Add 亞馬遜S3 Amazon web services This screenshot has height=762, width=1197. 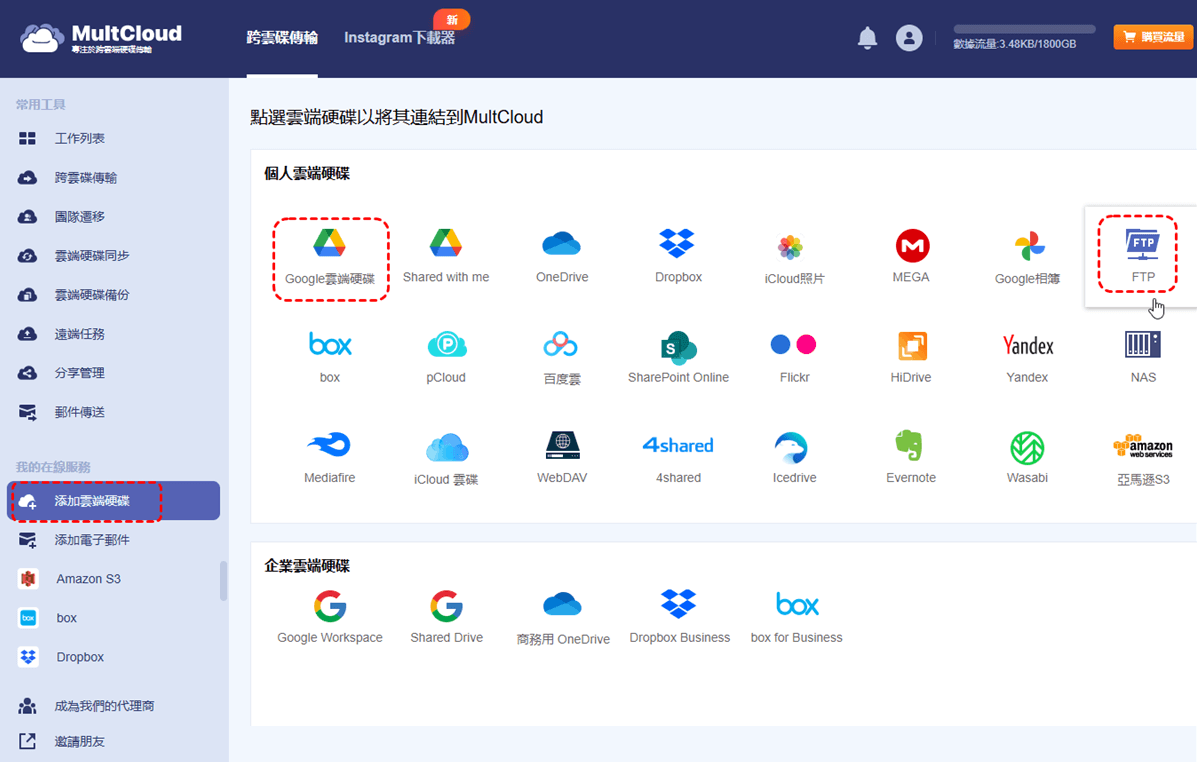1143,446
